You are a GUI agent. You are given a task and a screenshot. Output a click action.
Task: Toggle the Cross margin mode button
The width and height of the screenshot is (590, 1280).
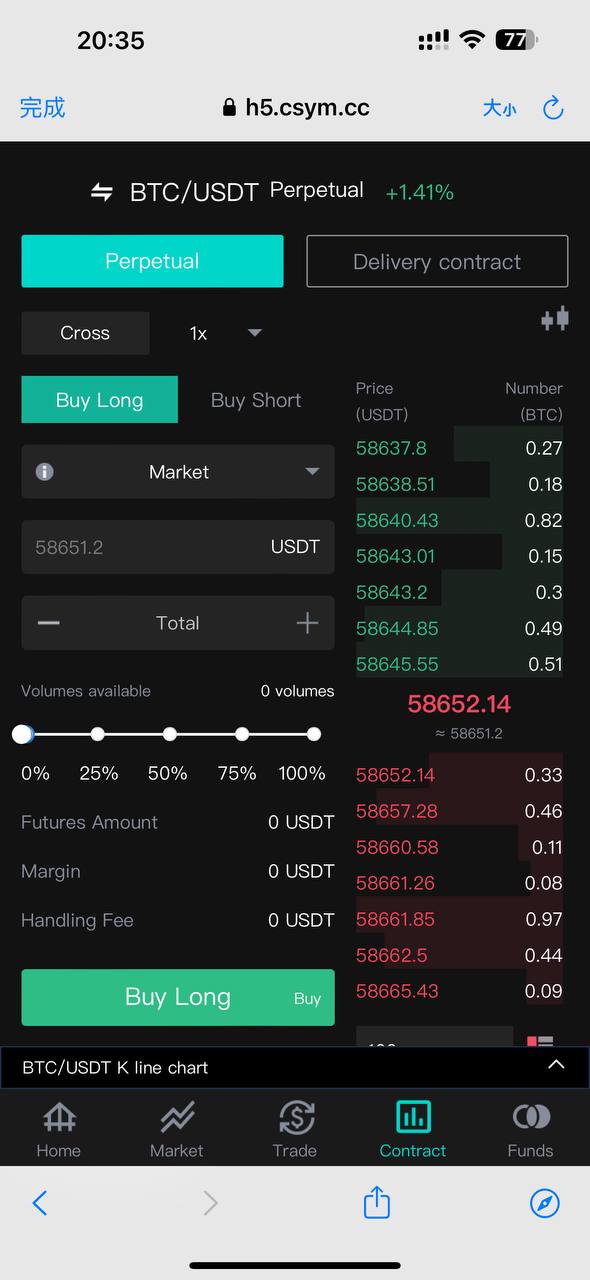coord(85,333)
